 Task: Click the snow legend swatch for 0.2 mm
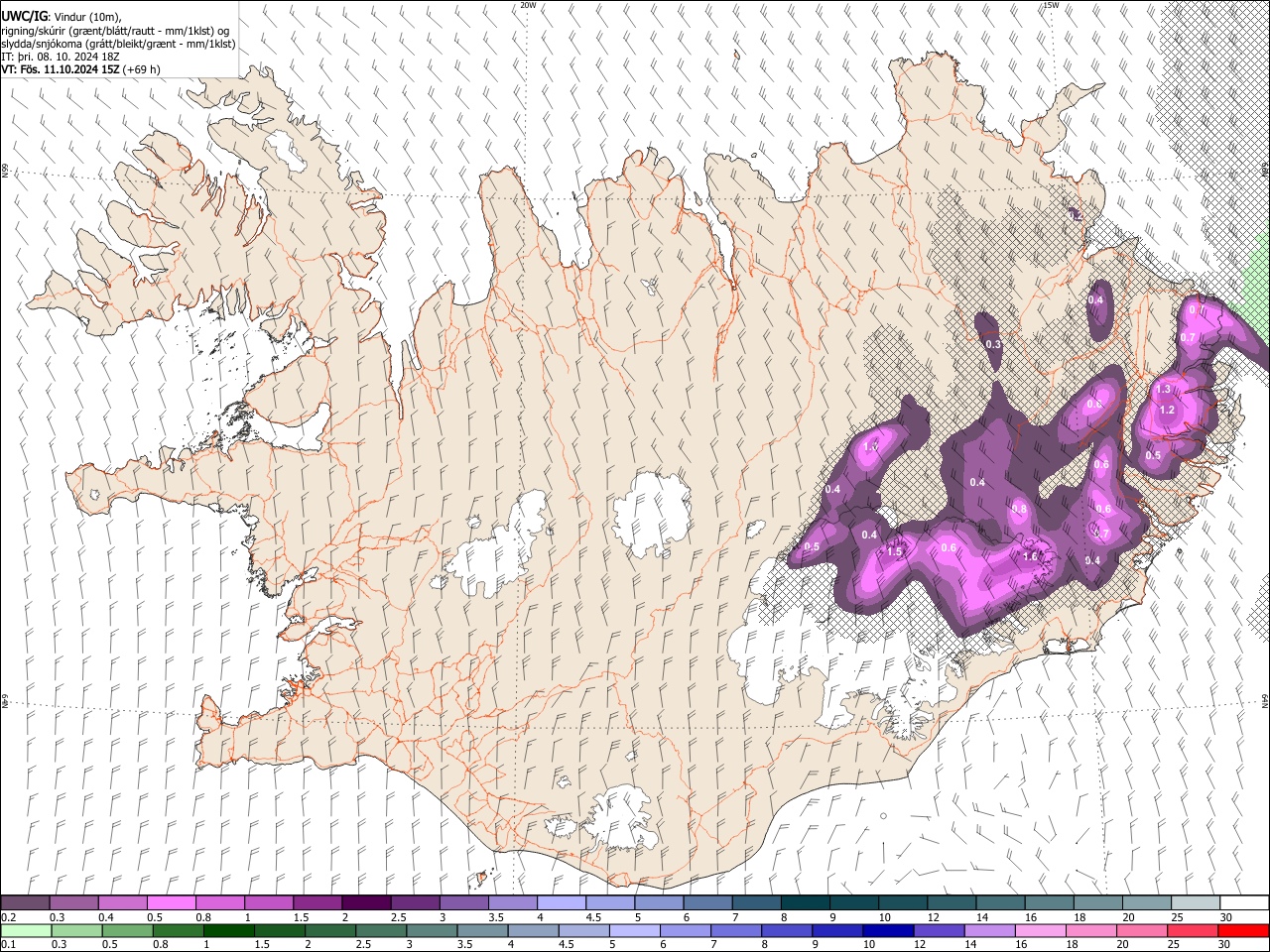coord(25,902)
